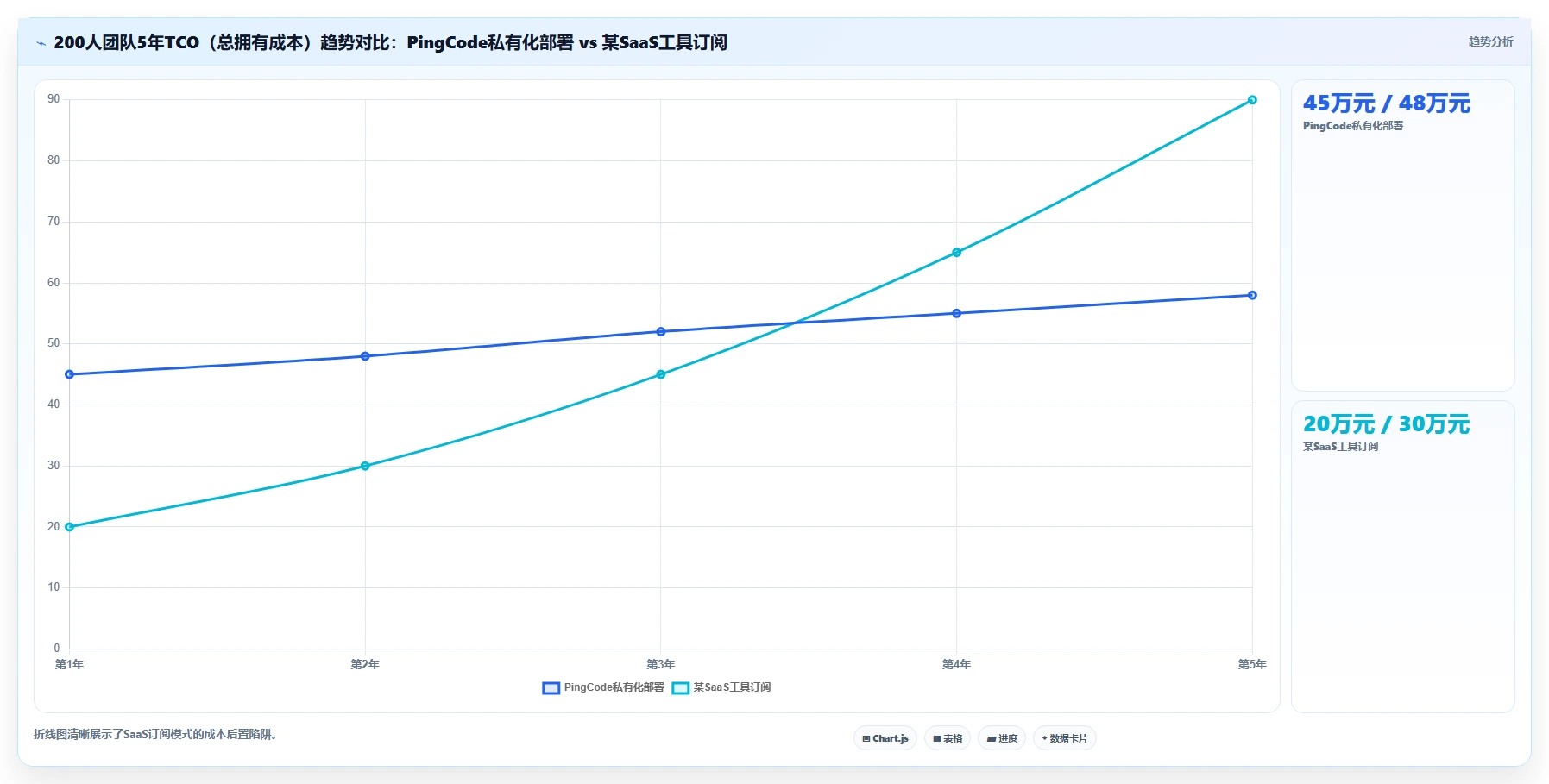Screen dimensions: 1549x784
Task: Click the 第4年 x-axis label
Action: [x=956, y=664]
